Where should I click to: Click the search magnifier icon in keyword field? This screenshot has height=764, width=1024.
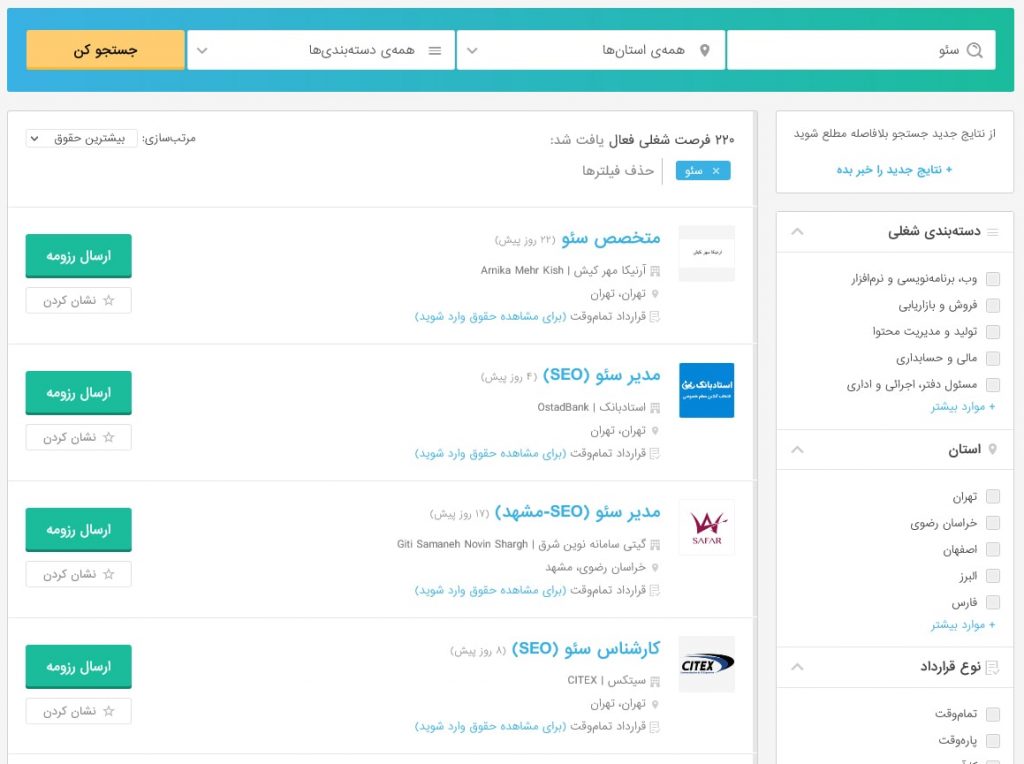975,50
